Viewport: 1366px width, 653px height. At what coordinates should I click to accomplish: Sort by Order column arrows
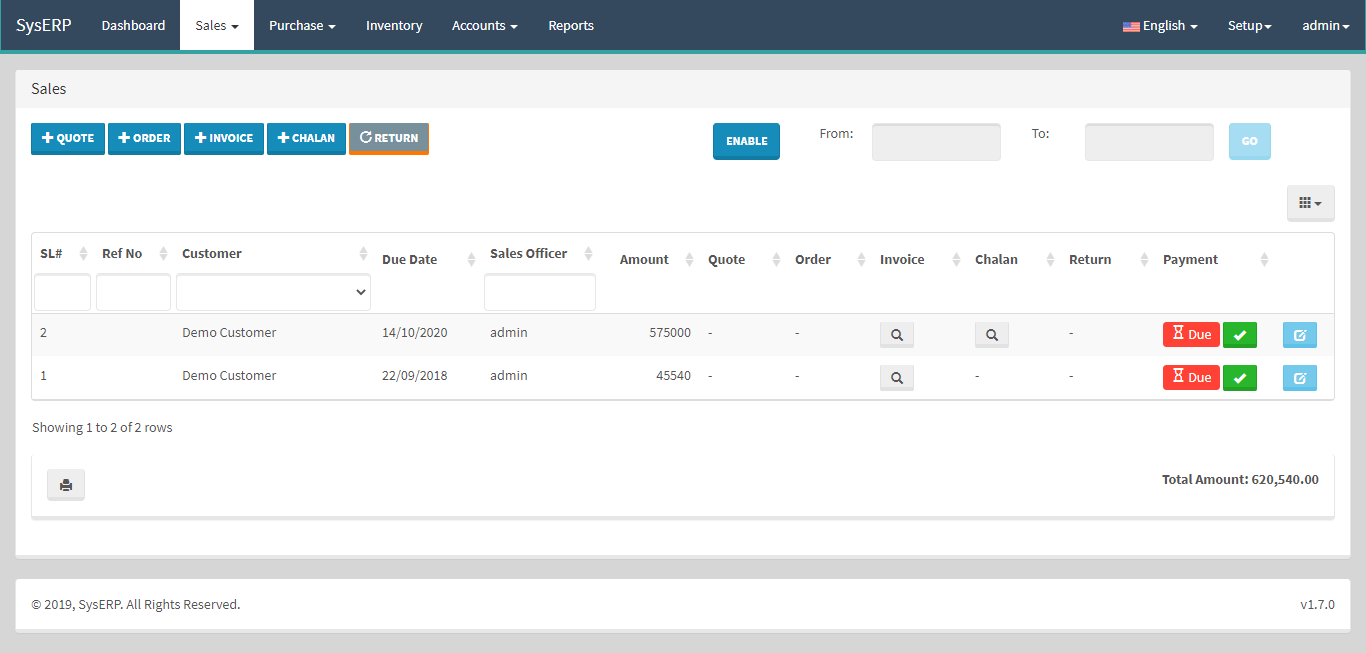(862, 260)
